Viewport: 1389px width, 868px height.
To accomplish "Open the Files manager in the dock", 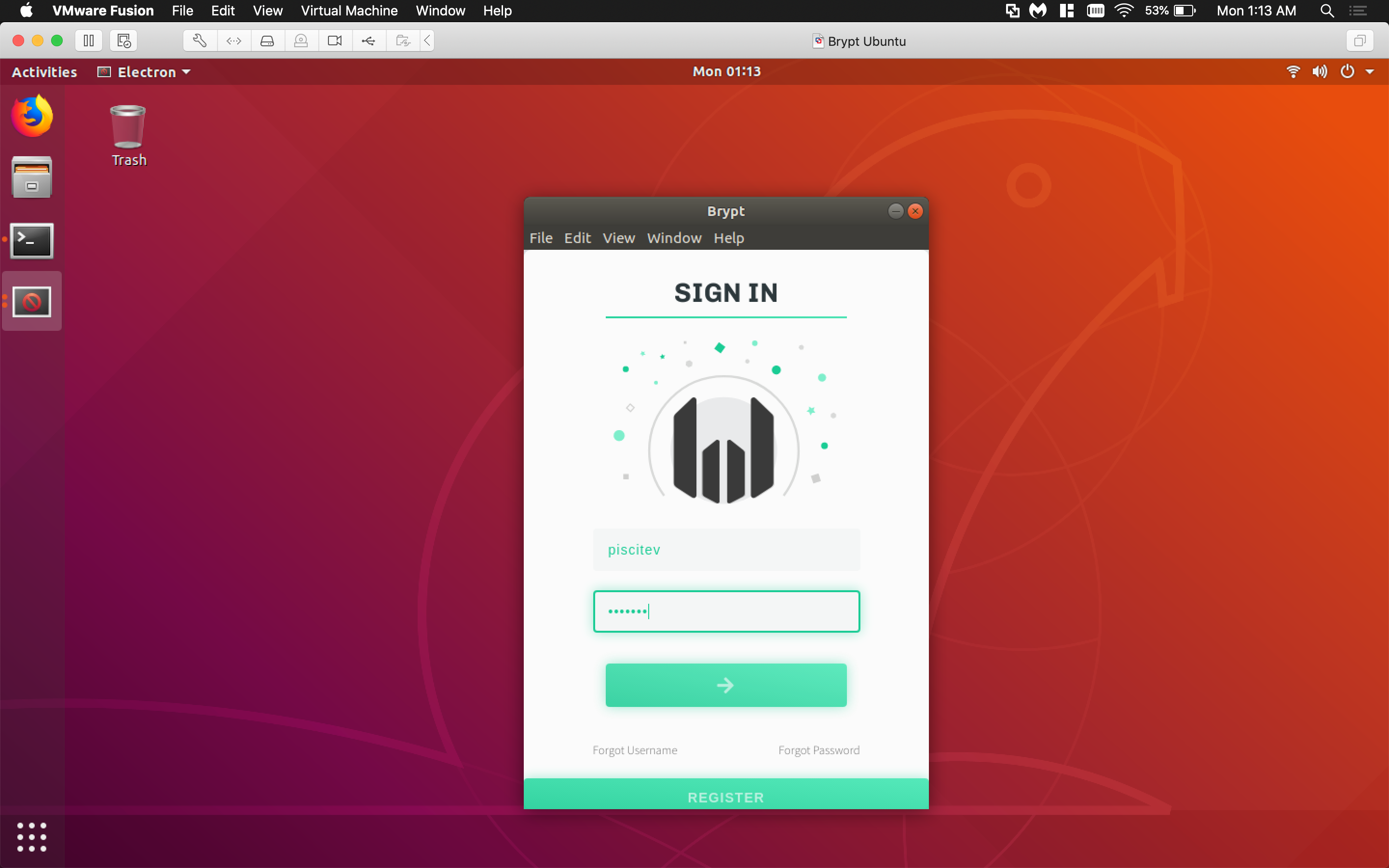I will pos(31,177).
